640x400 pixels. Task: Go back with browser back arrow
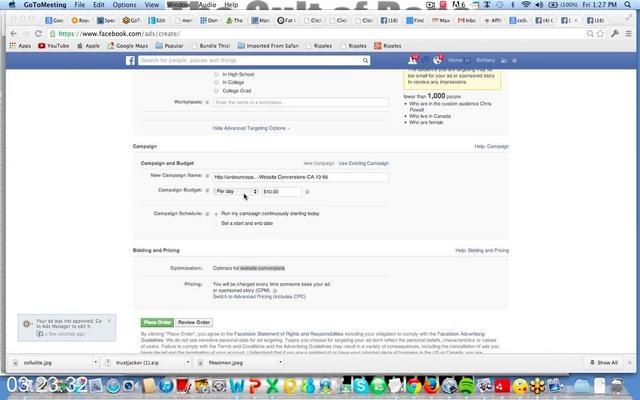13,33
